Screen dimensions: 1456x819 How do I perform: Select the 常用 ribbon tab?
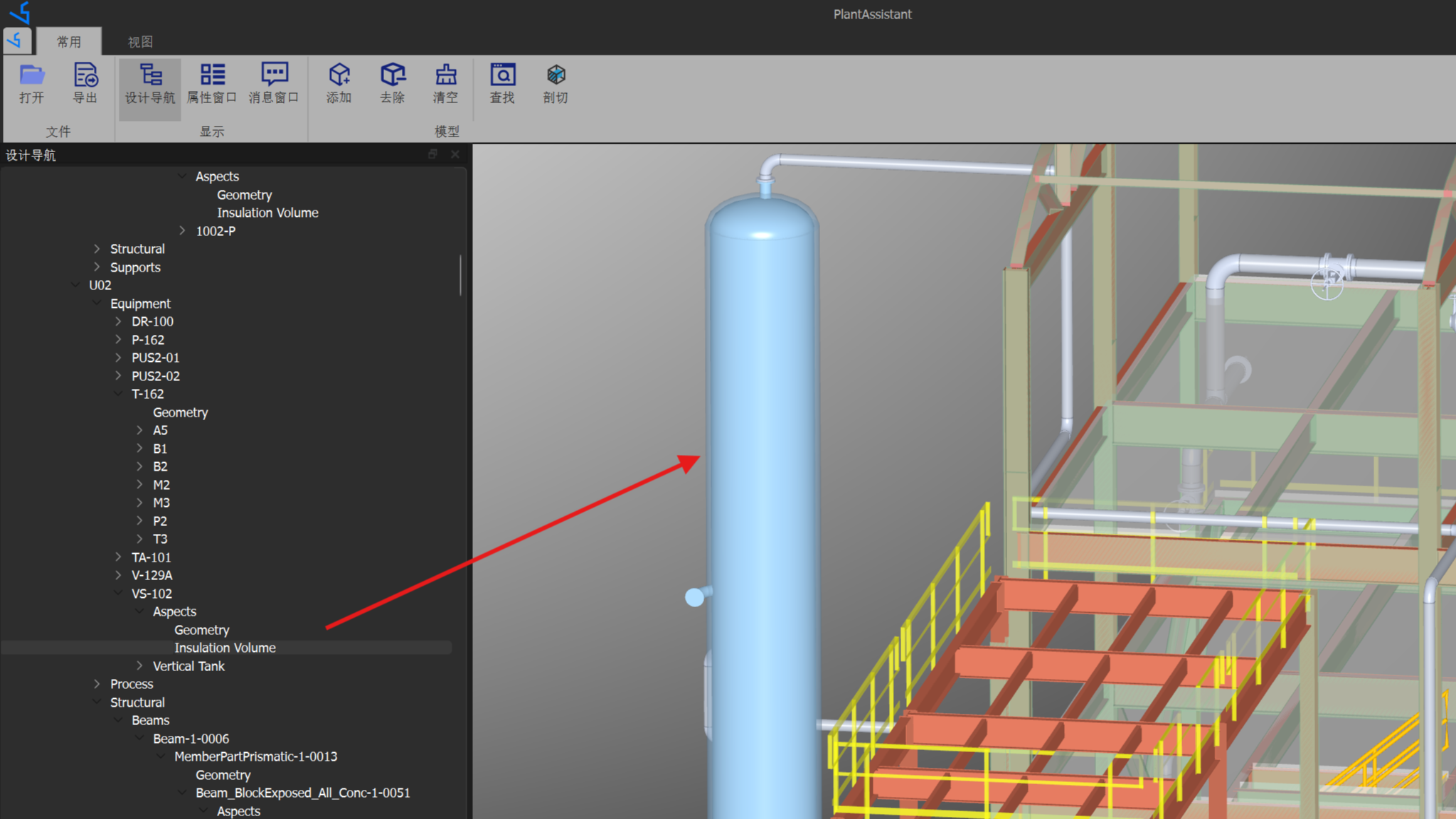point(69,42)
